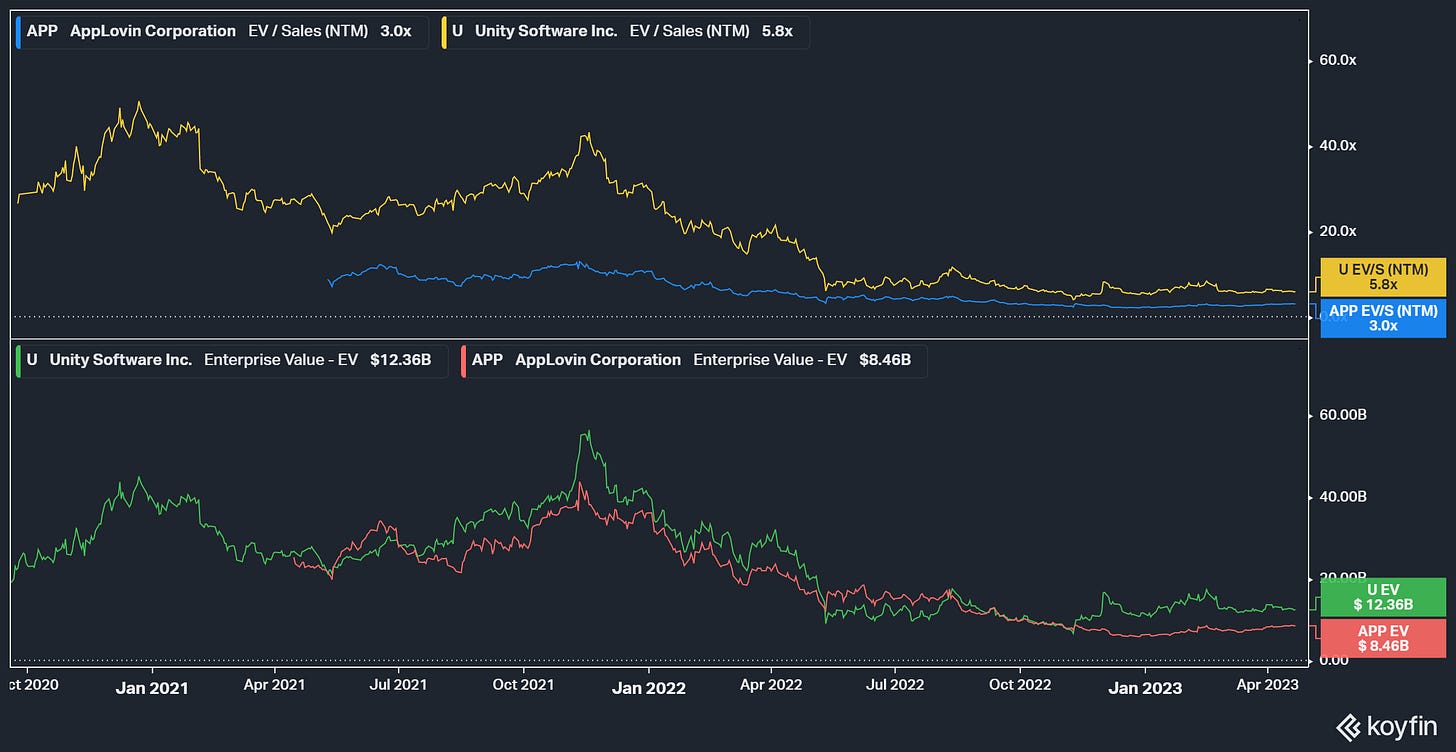This screenshot has height=752, width=1456.
Task: Select the green U color bar in the lower legend
Action: pyautogui.click(x=19, y=360)
